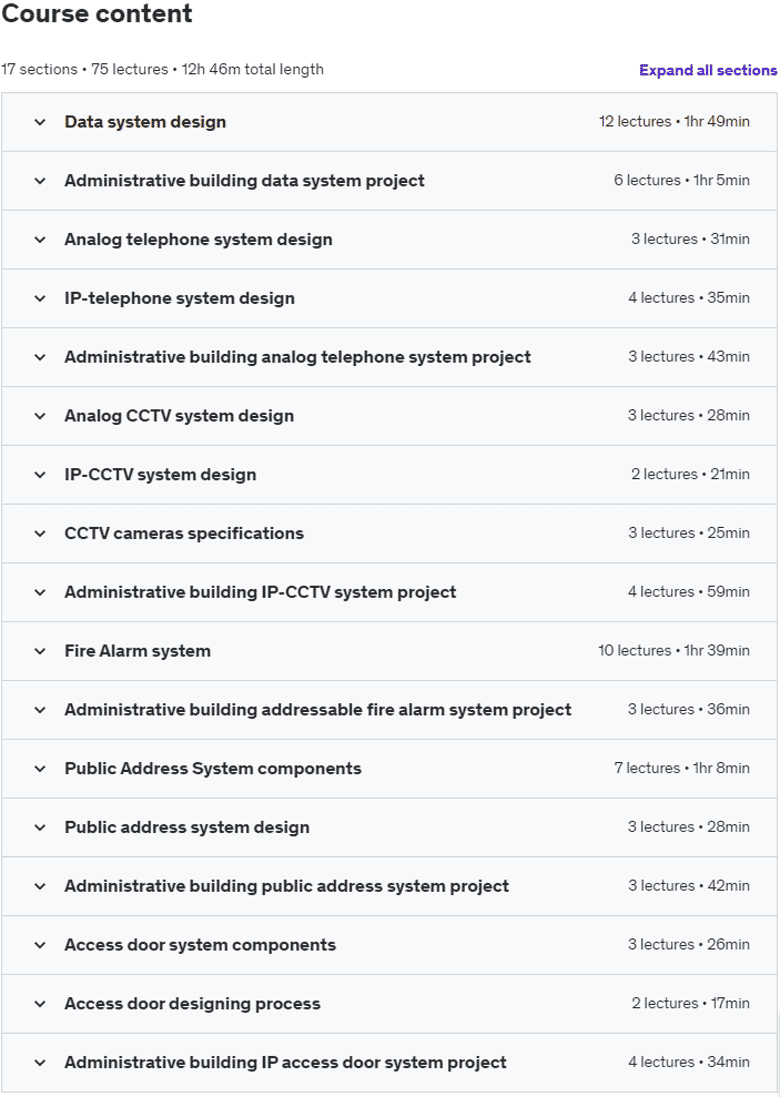Click chevron beside Analog CCTV system design

[x=40, y=416]
